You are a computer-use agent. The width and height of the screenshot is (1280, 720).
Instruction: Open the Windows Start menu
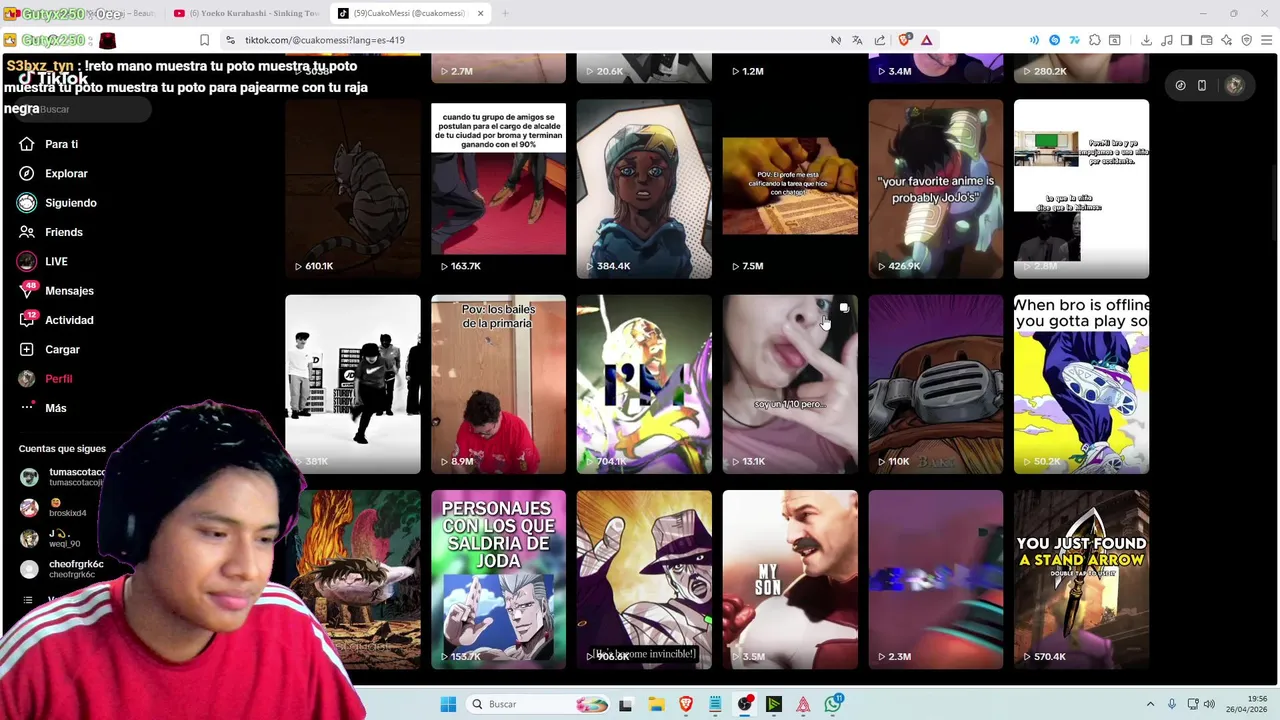[x=448, y=704]
